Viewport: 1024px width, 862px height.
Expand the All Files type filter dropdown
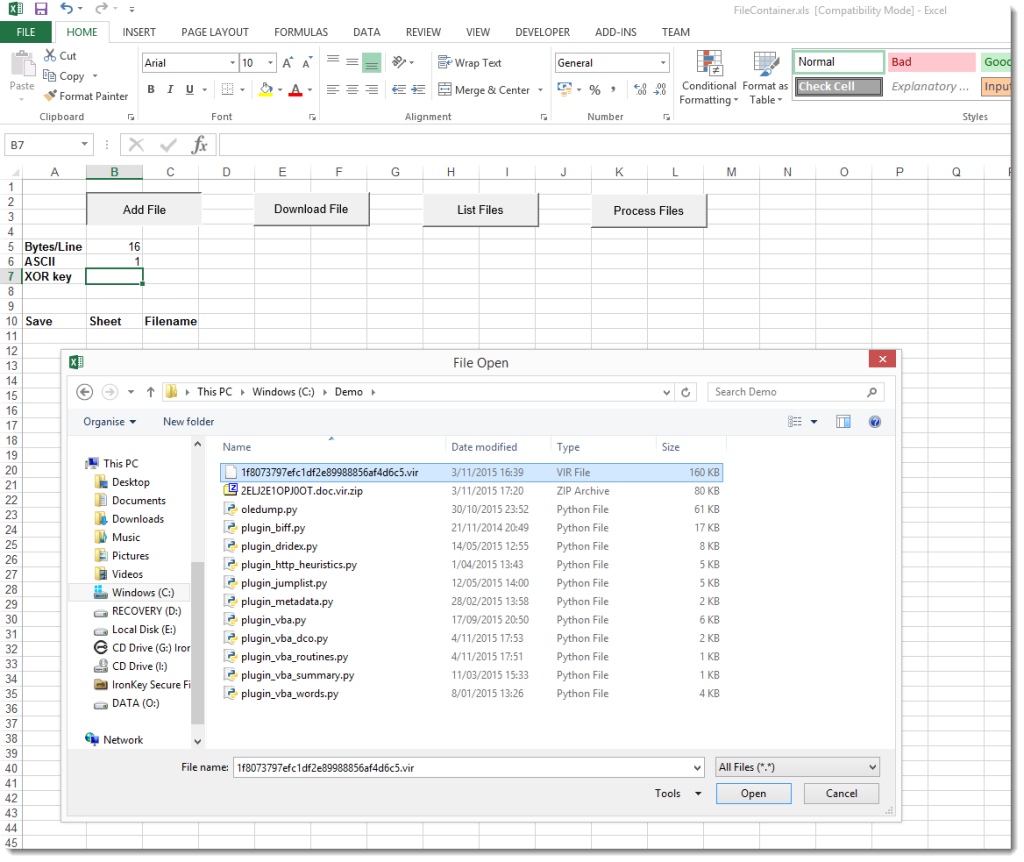pos(797,767)
